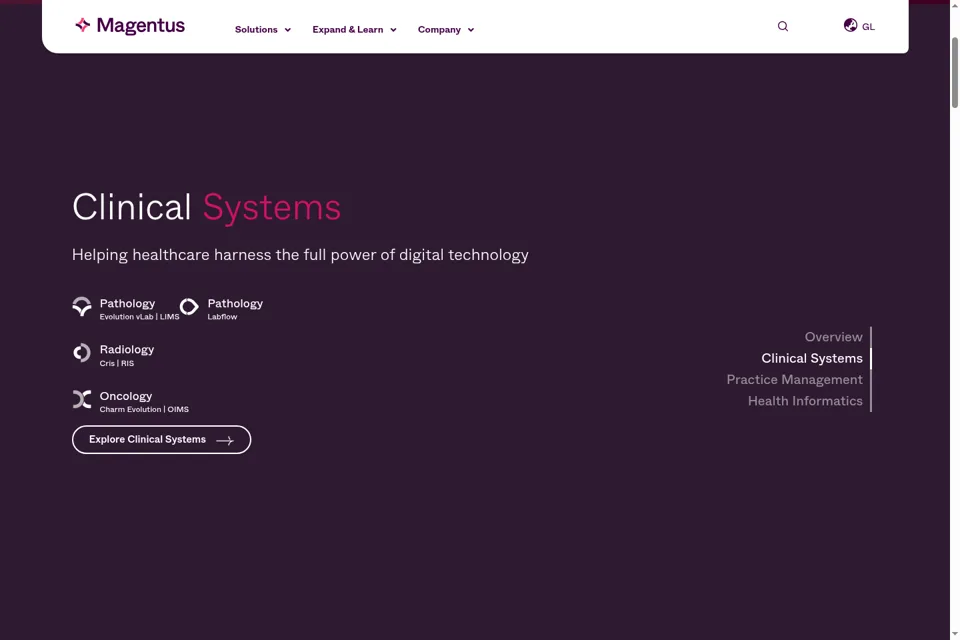960x640 pixels.
Task: Open the Radiology Cris RIS link
Action: tap(113, 355)
